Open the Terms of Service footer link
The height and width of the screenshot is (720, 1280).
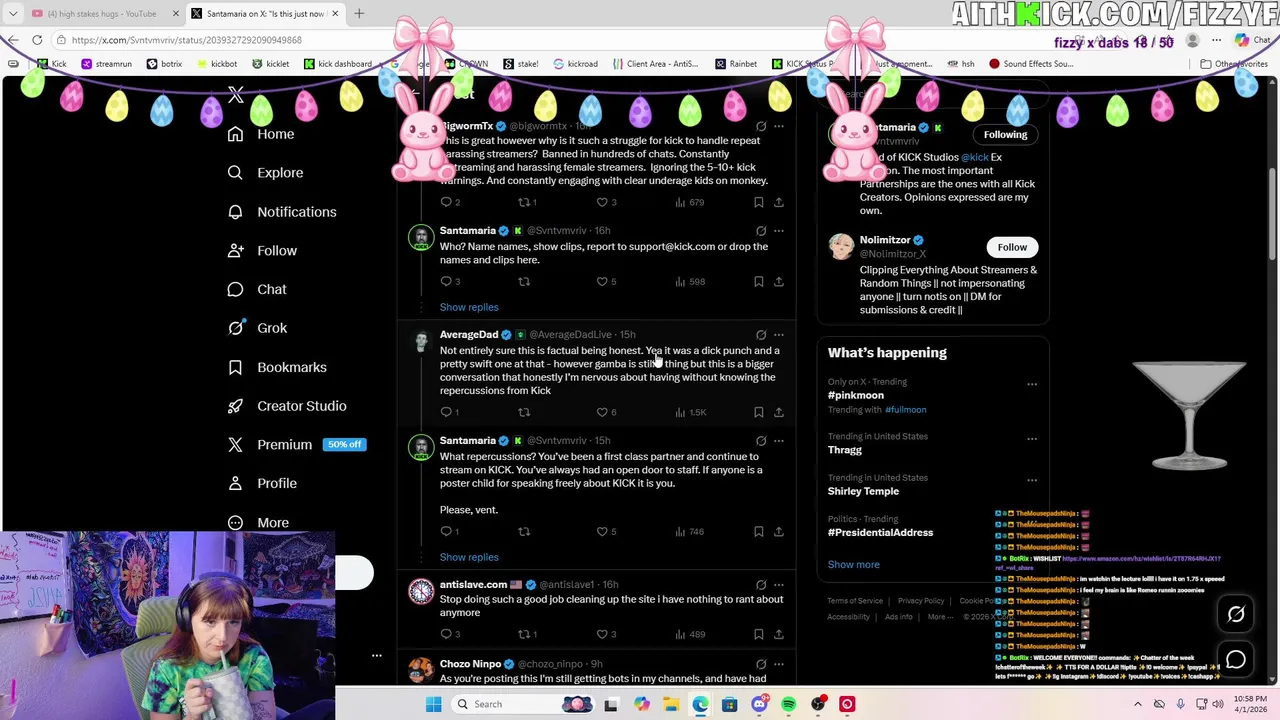pos(855,601)
